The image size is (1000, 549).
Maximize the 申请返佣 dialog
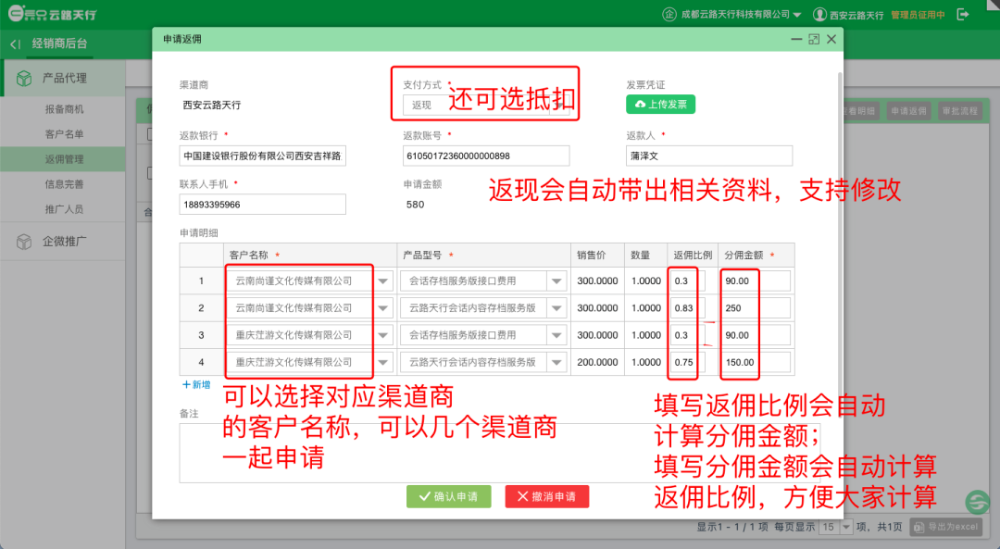point(814,39)
